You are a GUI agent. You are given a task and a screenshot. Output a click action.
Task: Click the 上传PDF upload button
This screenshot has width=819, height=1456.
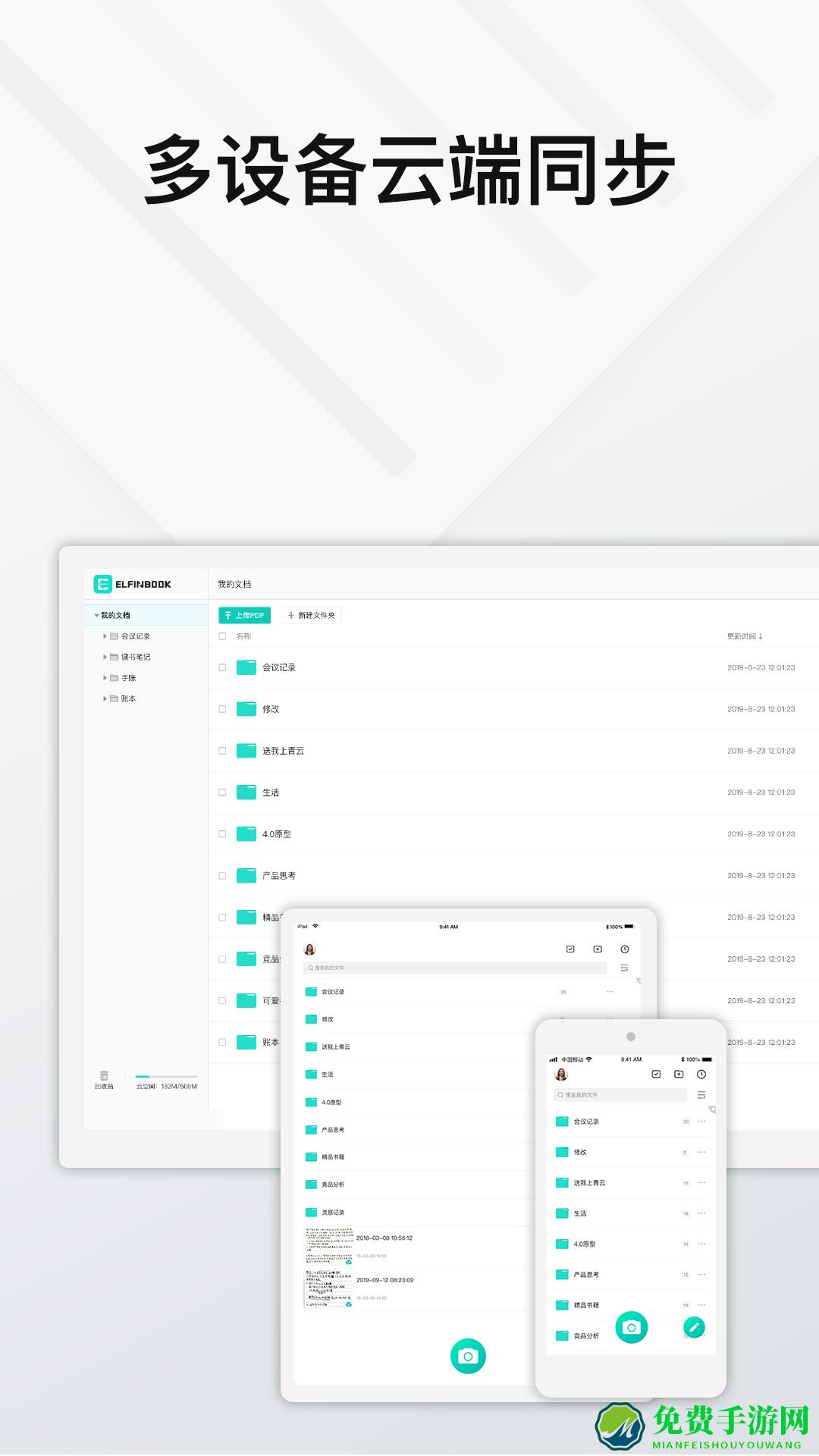tap(244, 615)
